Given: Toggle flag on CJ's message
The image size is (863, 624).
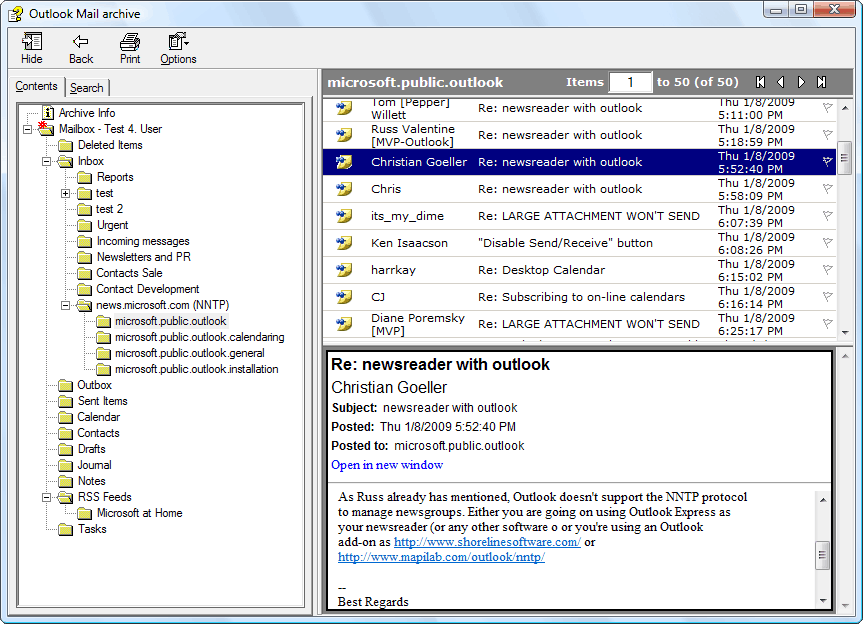Looking at the screenshot, I should (x=827, y=296).
